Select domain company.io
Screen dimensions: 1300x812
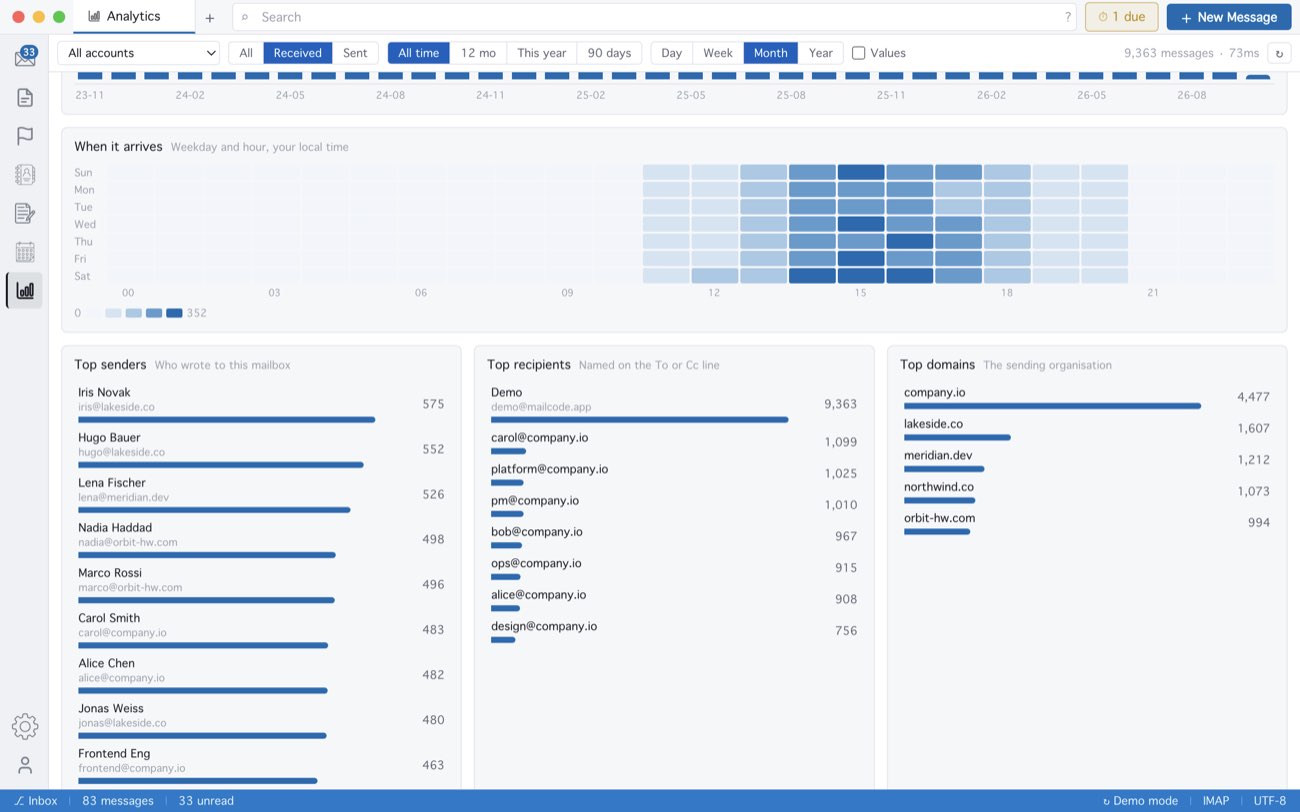1087,397
